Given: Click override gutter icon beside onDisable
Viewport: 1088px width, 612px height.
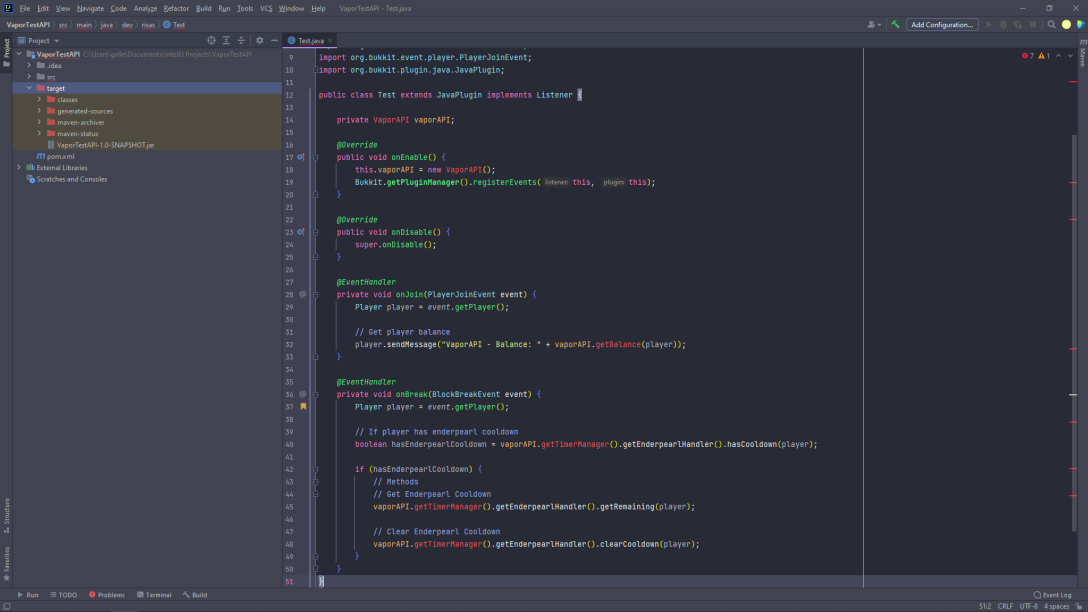Looking at the screenshot, I should point(300,232).
